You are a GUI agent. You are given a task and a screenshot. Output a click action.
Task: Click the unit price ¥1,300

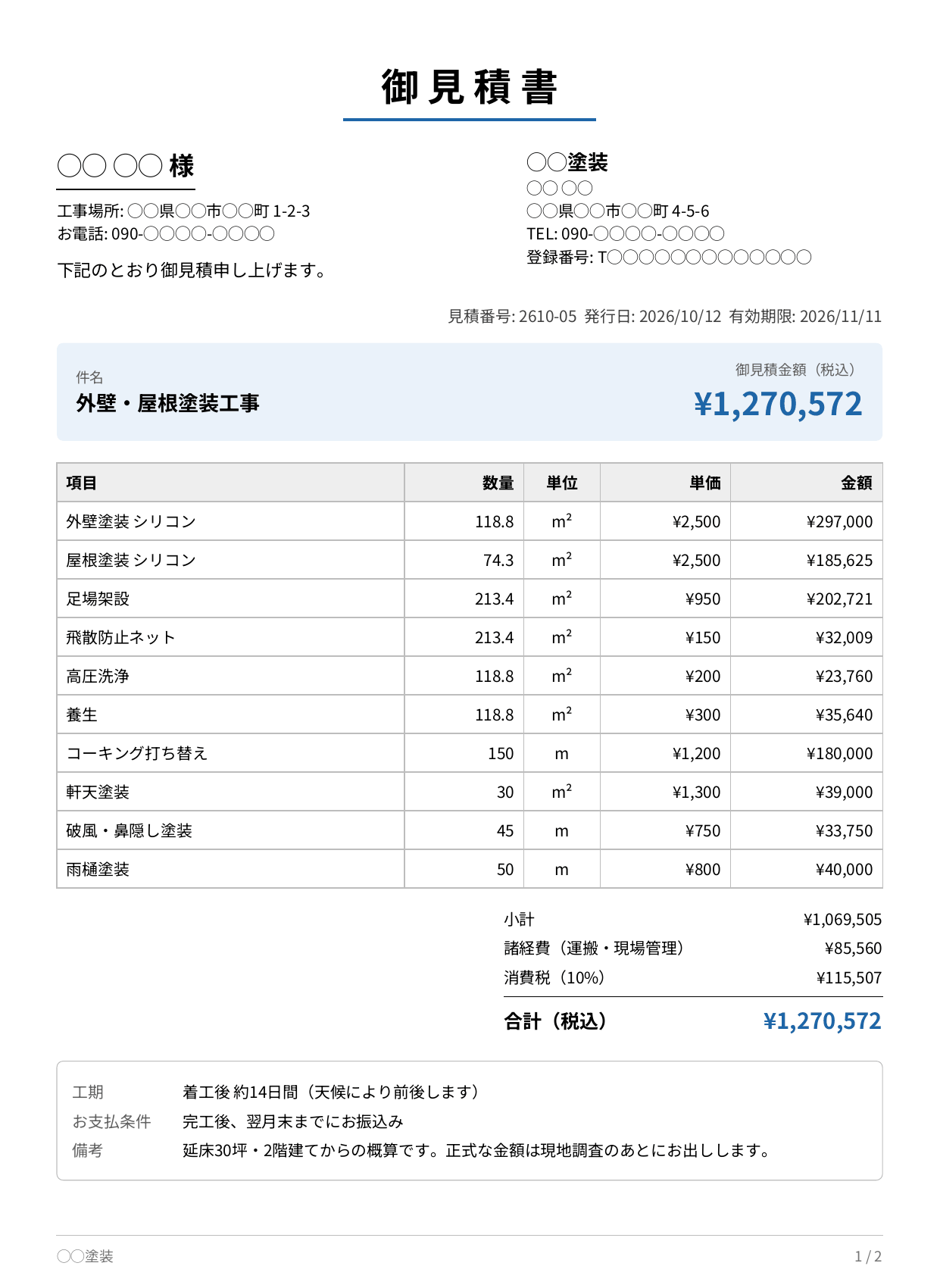(696, 792)
